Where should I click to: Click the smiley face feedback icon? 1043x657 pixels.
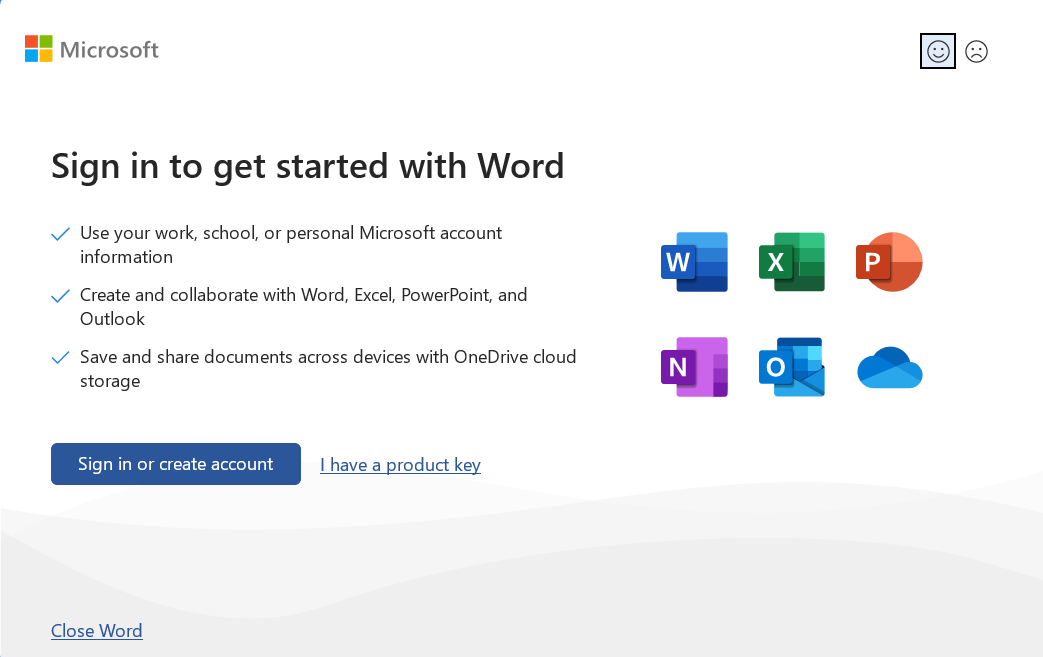click(x=938, y=51)
